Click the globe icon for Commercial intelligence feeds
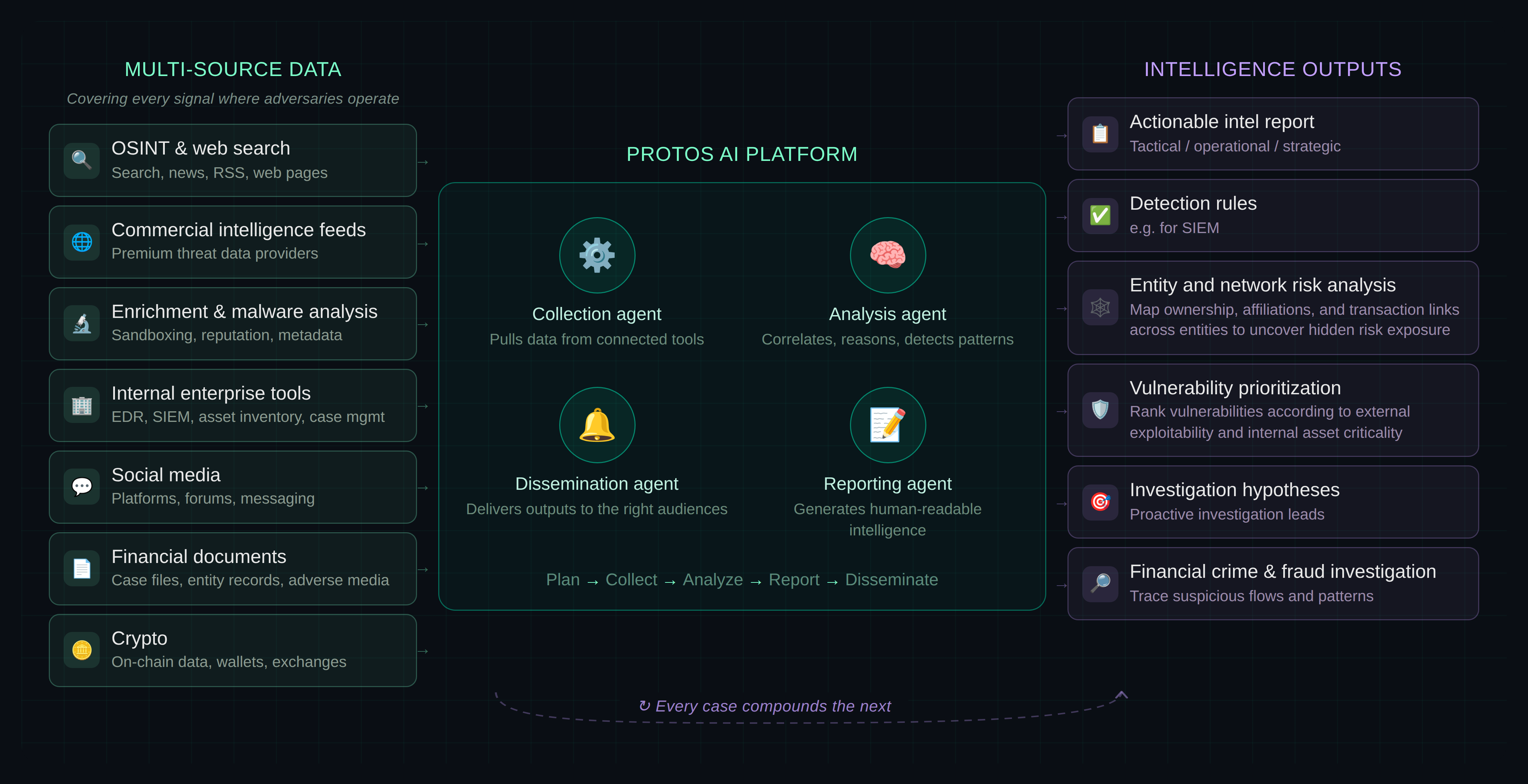Image resolution: width=1528 pixels, height=784 pixels. pyautogui.click(x=82, y=242)
